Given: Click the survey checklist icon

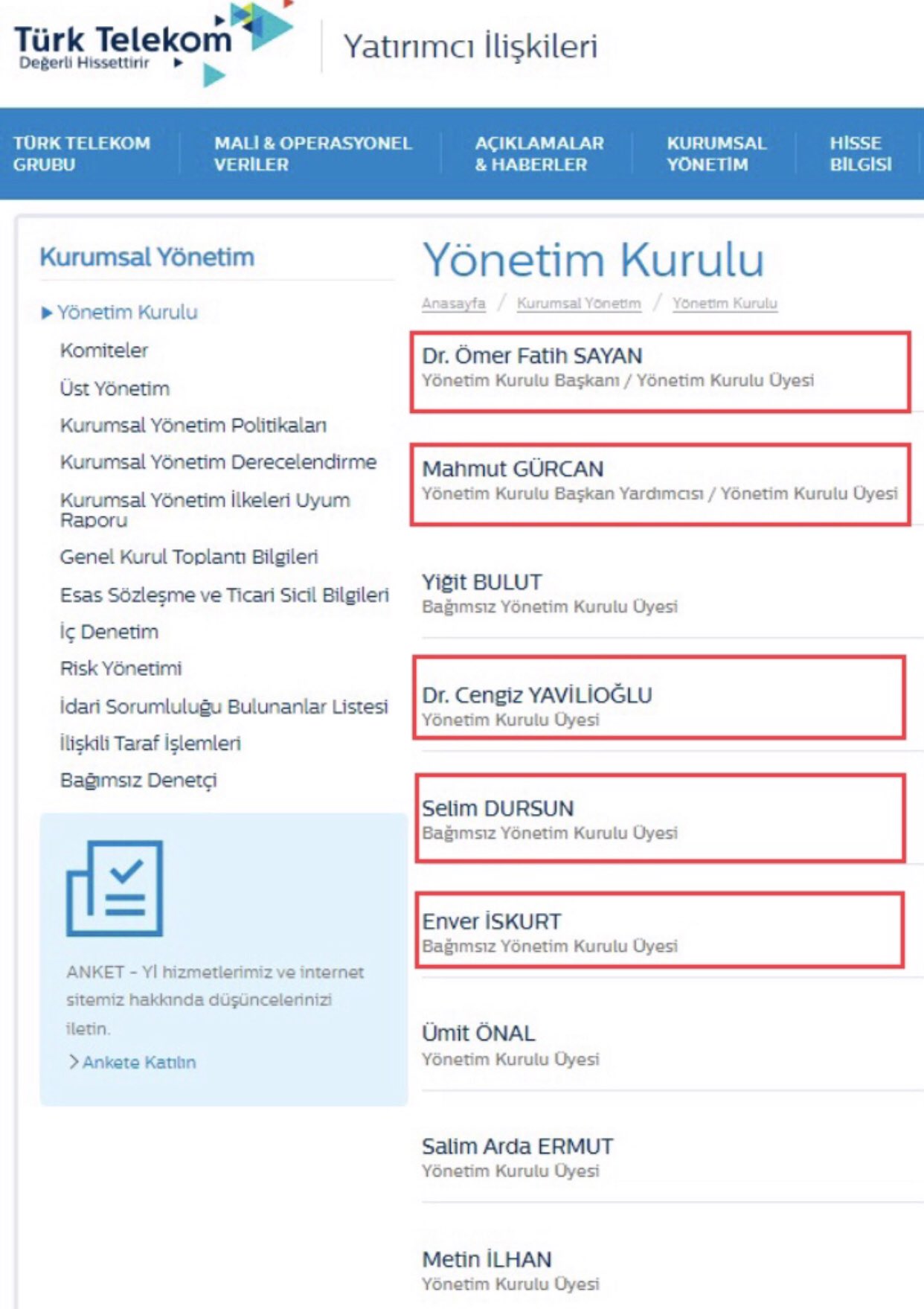Looking at the screenshot, I should 115,888.
